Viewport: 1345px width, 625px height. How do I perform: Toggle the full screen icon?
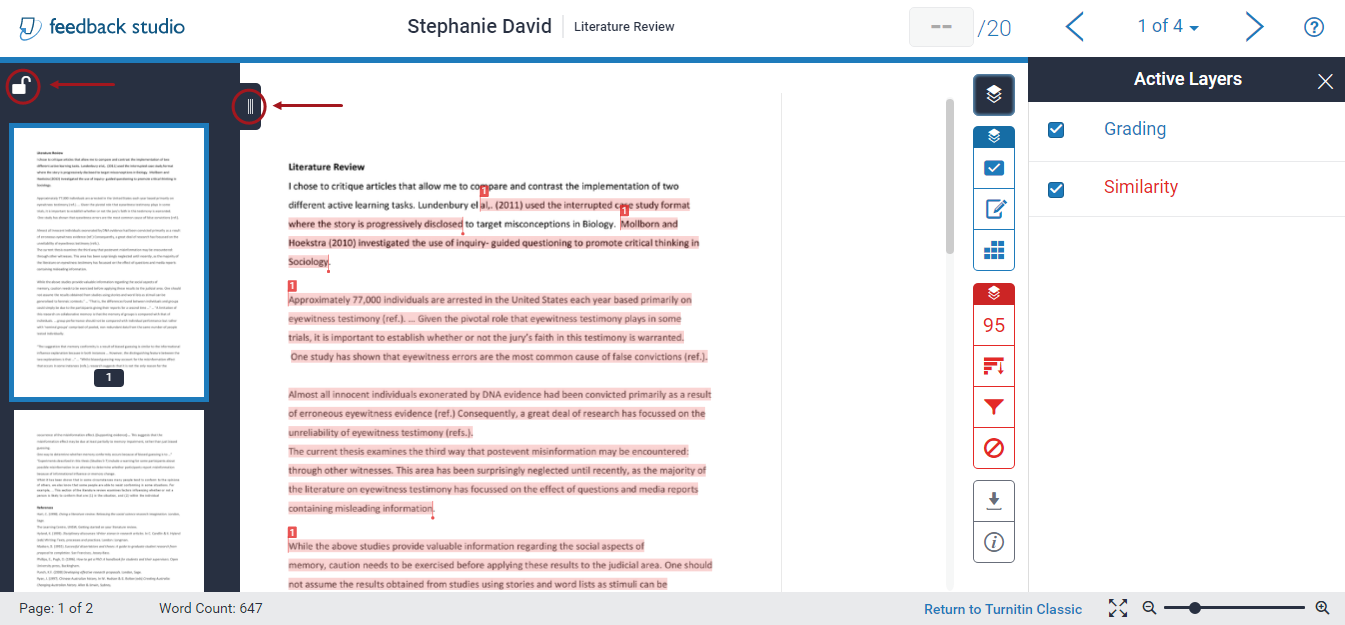coord(1118,608)
